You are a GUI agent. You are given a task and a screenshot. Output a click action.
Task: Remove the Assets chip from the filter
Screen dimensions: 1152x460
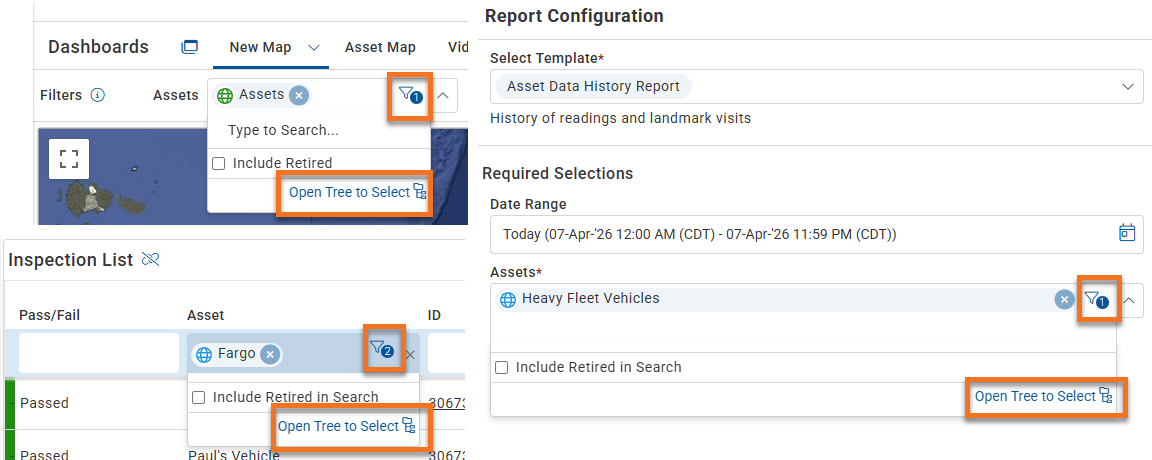[298, 95]
